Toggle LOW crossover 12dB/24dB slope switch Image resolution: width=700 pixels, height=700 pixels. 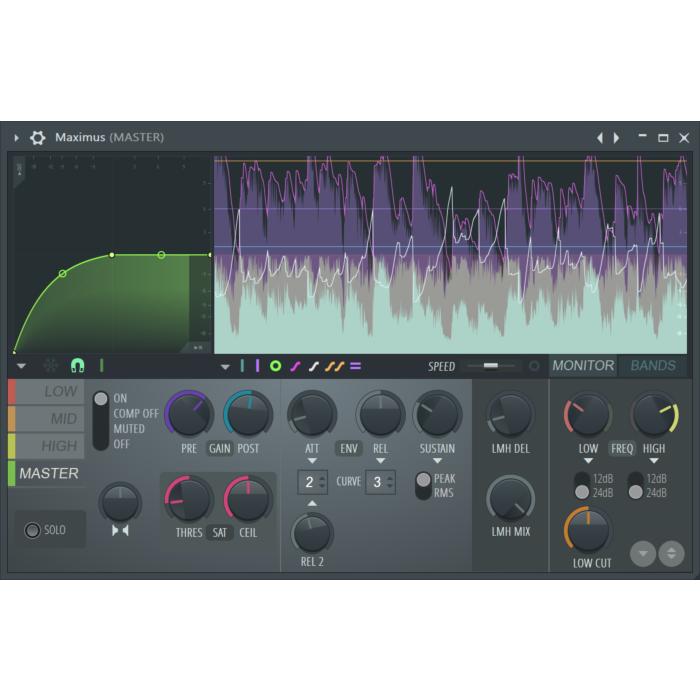(x=582, y=486)
